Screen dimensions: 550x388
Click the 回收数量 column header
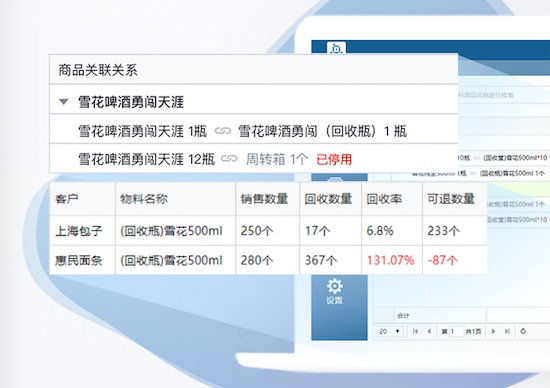pos(330,199)
